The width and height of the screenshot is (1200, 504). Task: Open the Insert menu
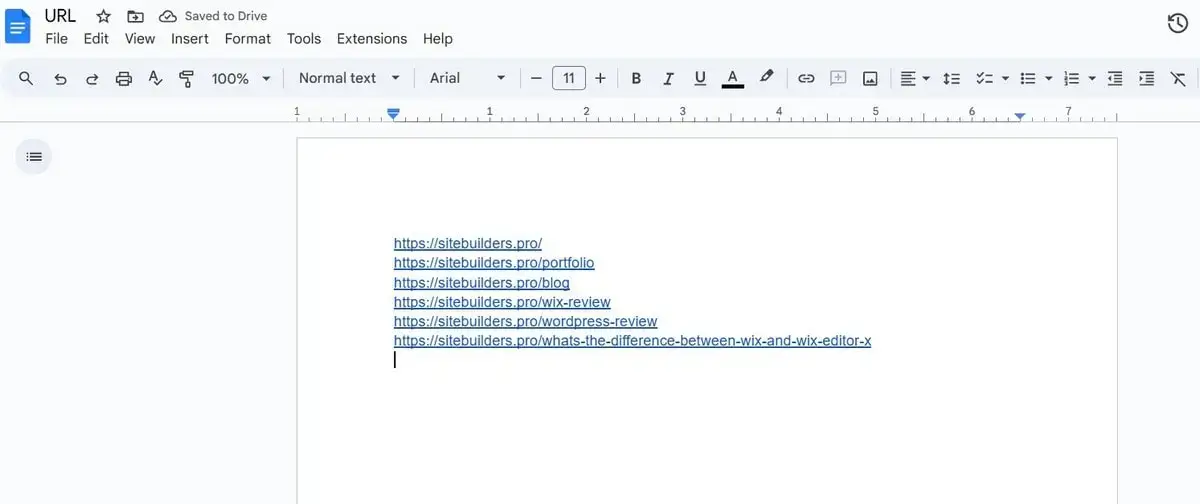click(x=190, y=38)
